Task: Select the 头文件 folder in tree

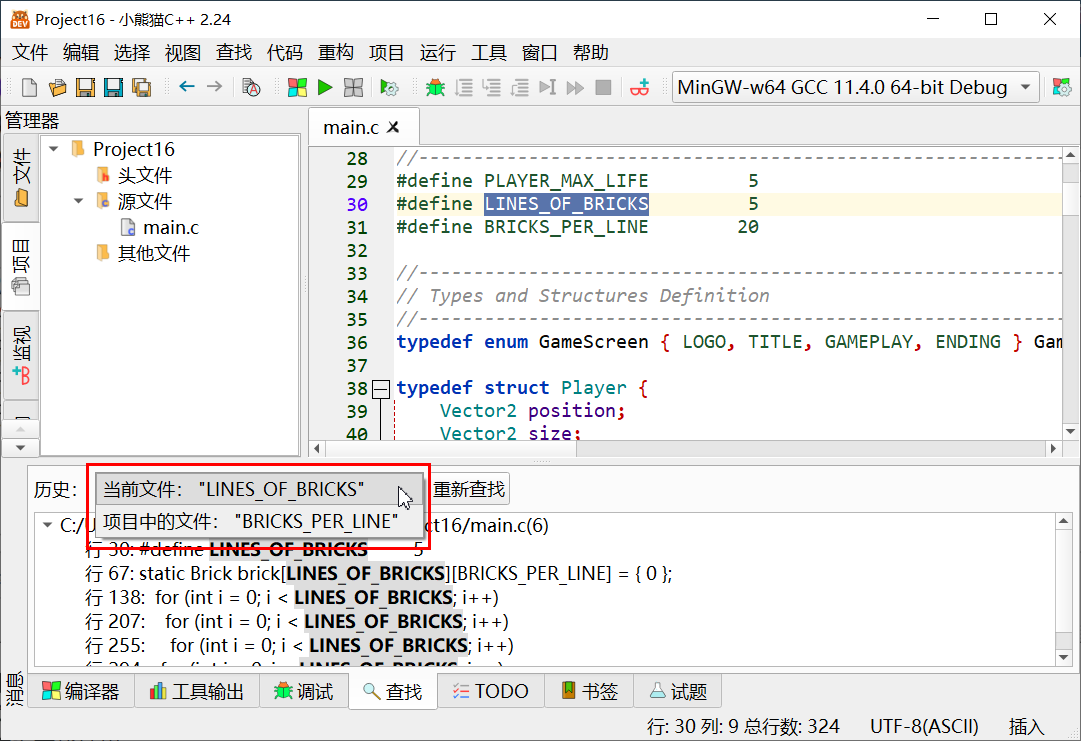Action: (x=145, y=175)
